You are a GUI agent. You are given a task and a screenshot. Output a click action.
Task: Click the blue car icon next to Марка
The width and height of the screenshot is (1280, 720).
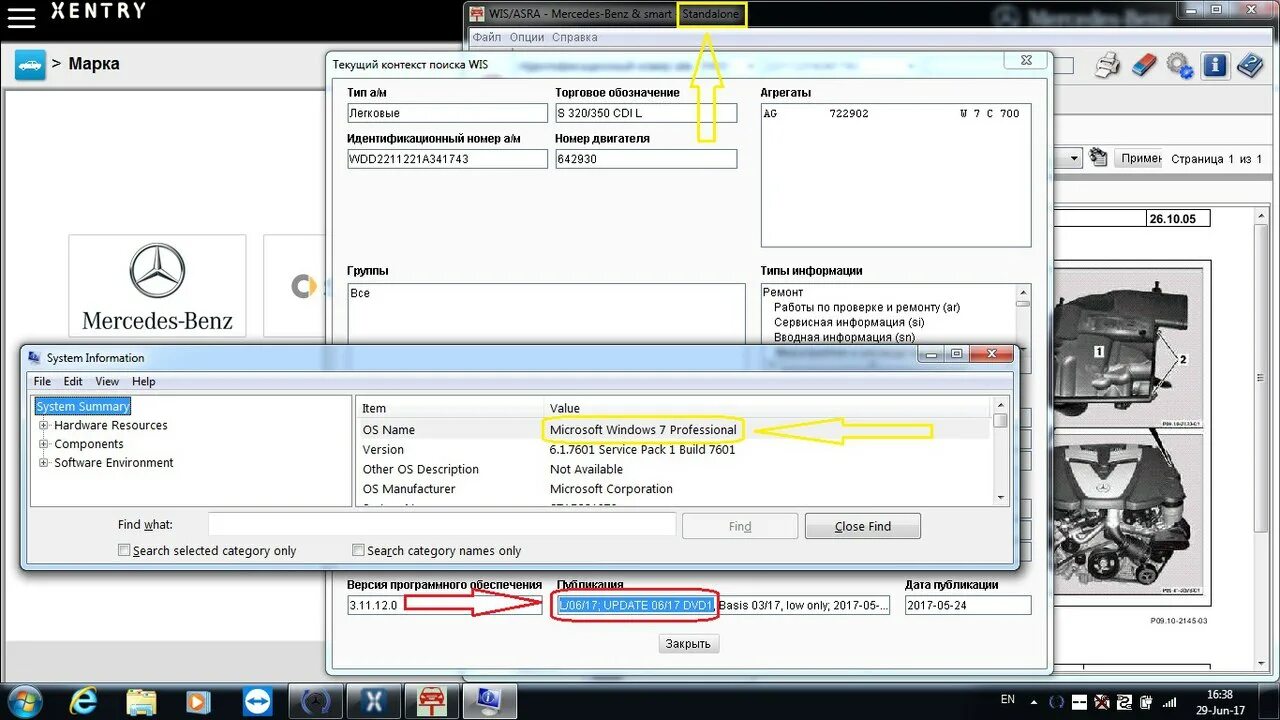(x=30, y=64)
